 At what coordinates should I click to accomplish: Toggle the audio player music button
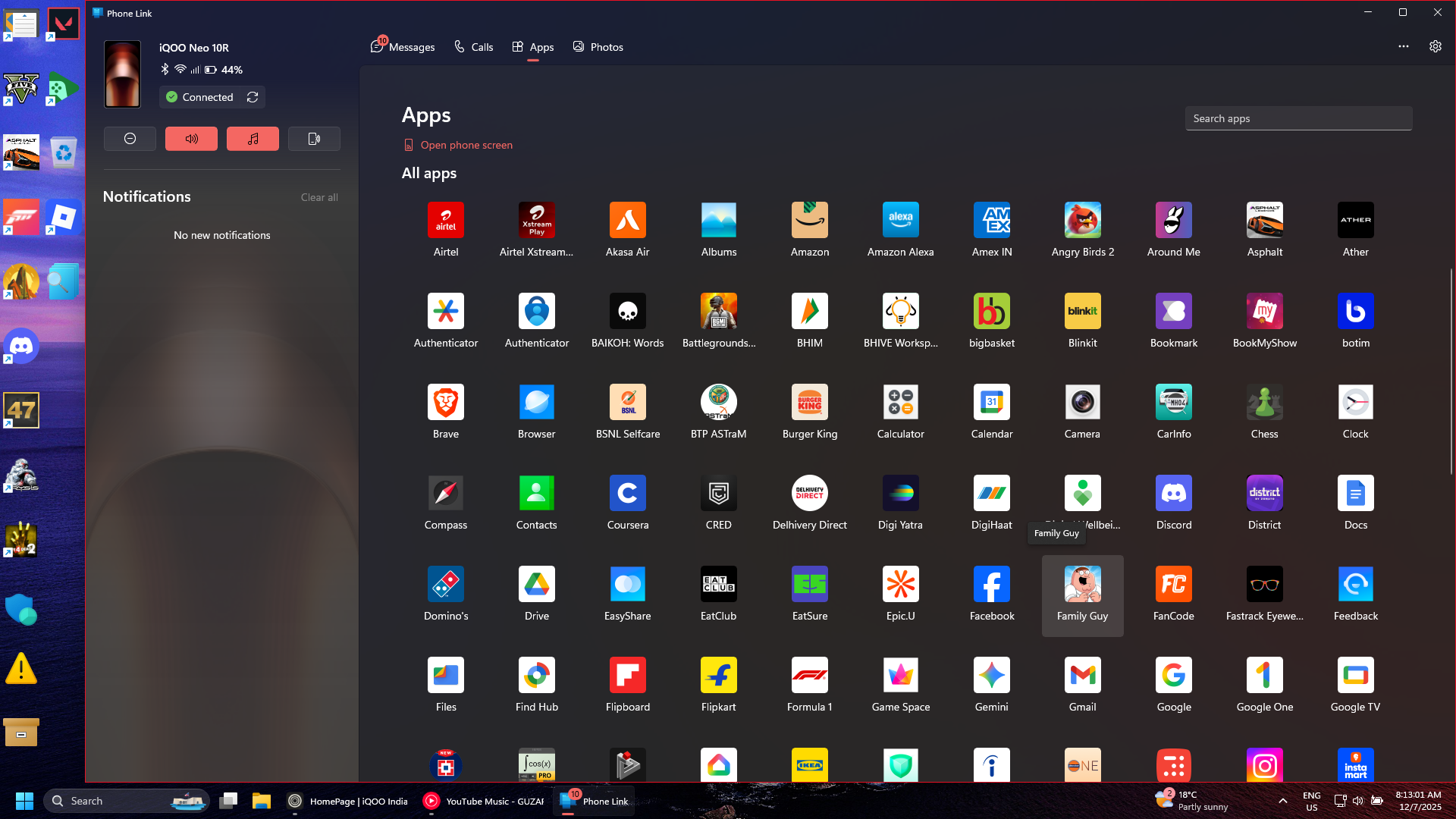tap(253, 139)
